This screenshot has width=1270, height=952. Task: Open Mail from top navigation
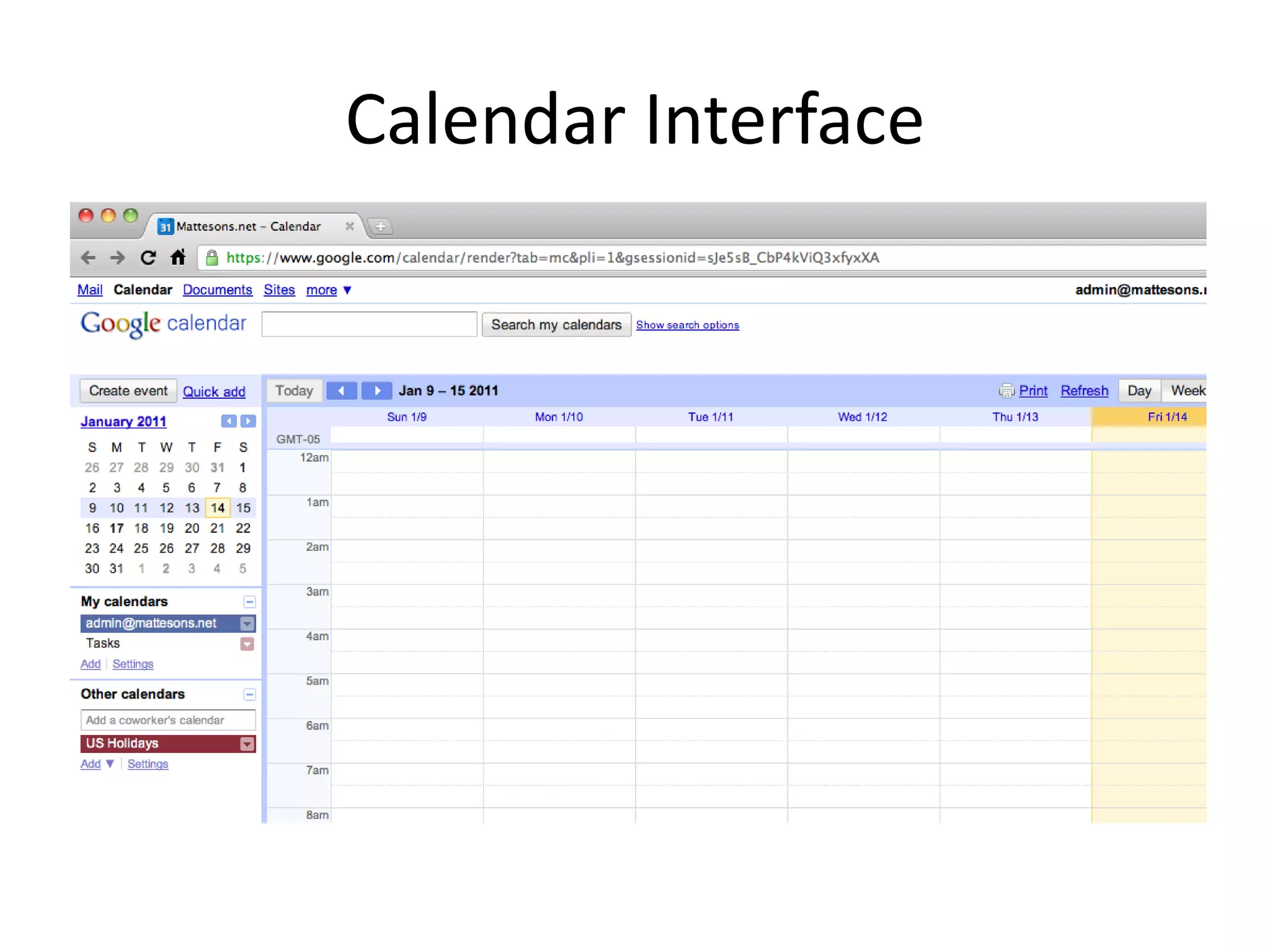pos(90,290)
